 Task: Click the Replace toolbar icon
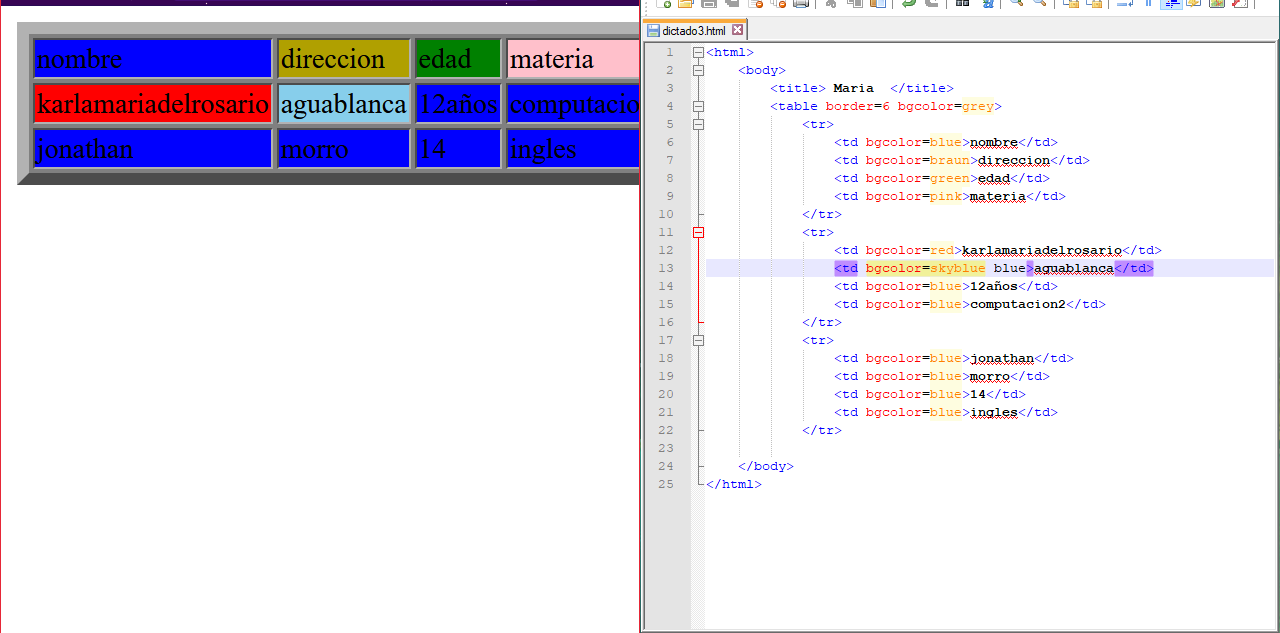click(987, 4)
